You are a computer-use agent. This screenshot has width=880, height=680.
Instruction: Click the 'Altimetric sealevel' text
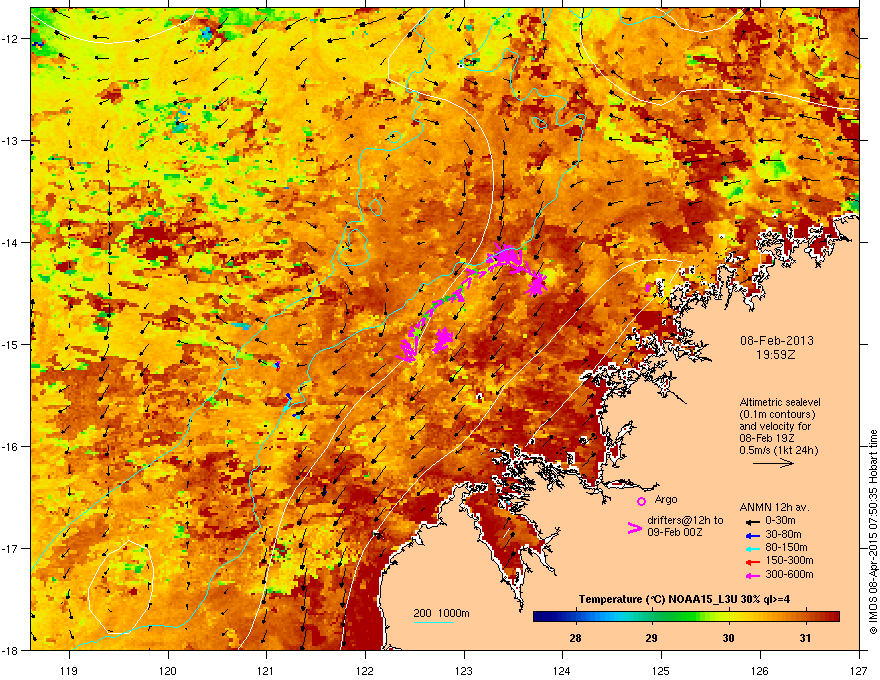(780, 402)
